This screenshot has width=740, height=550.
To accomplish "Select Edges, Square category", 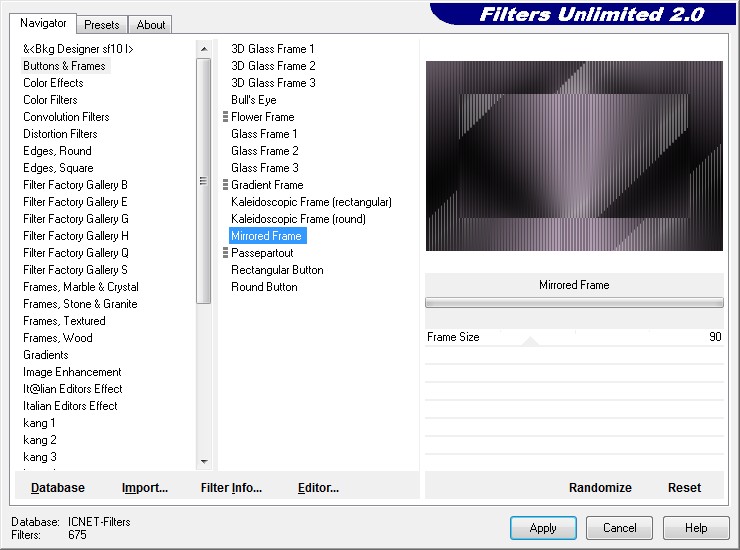I will pos(59,168).
